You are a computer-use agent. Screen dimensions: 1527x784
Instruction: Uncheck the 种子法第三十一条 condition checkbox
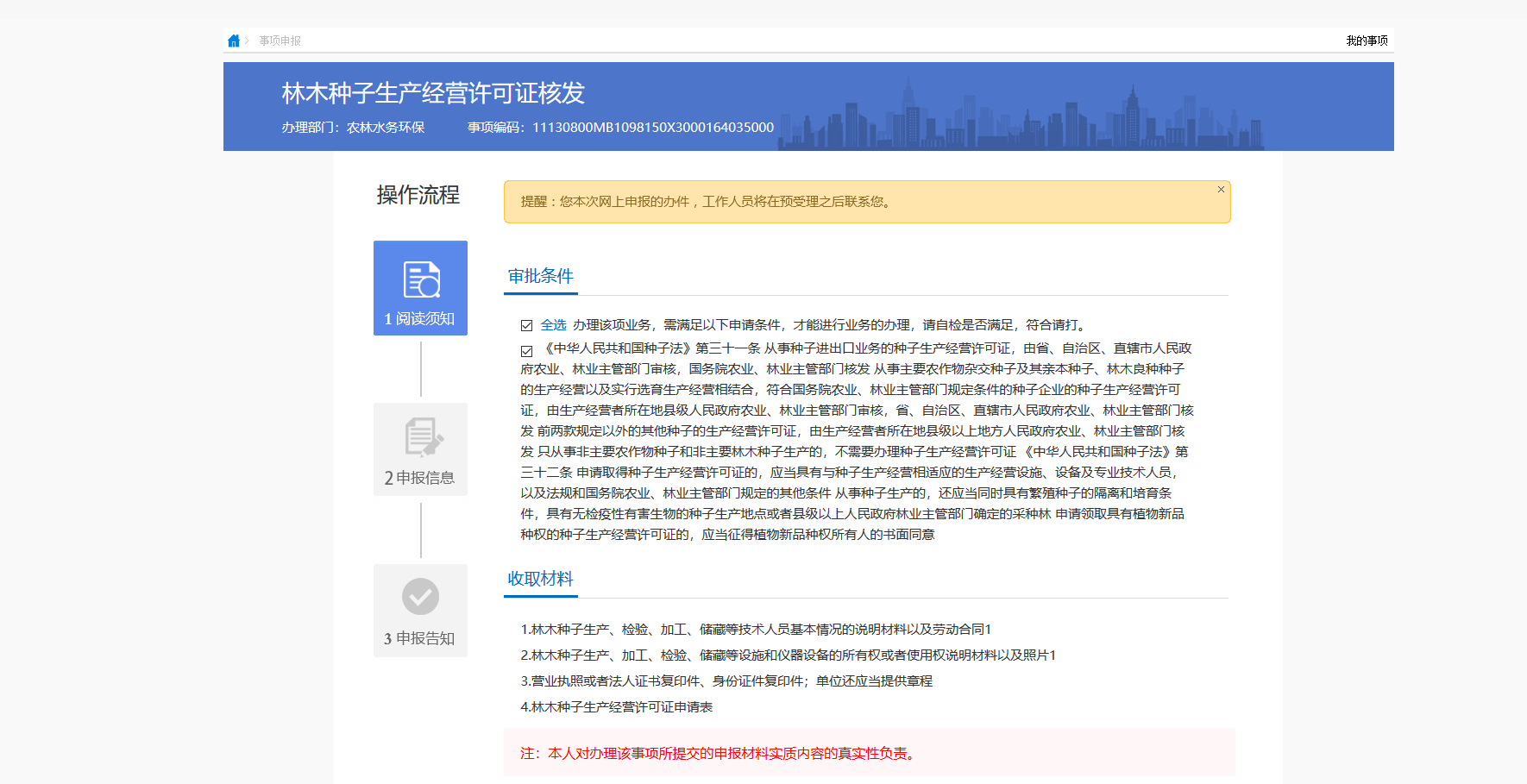coord(526,350)
